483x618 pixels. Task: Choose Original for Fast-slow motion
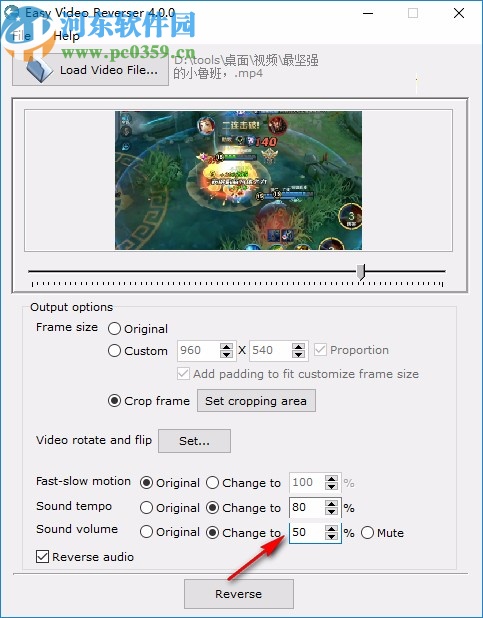click(170, 483)
